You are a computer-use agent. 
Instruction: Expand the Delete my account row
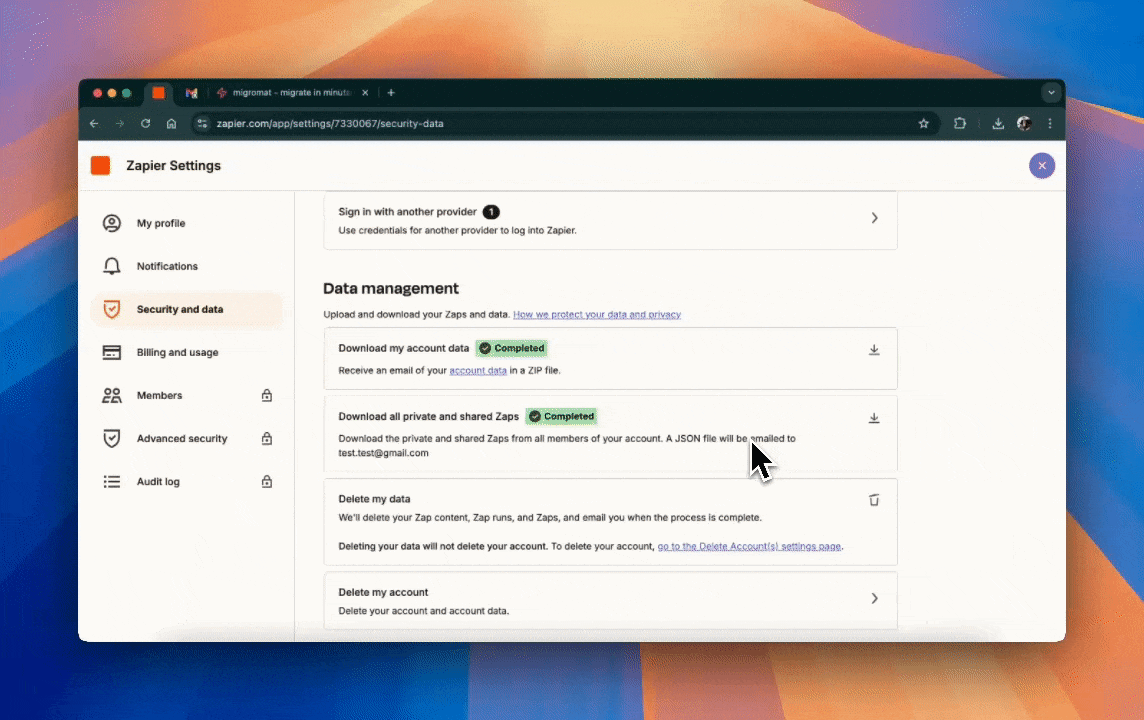pos(873,598)
